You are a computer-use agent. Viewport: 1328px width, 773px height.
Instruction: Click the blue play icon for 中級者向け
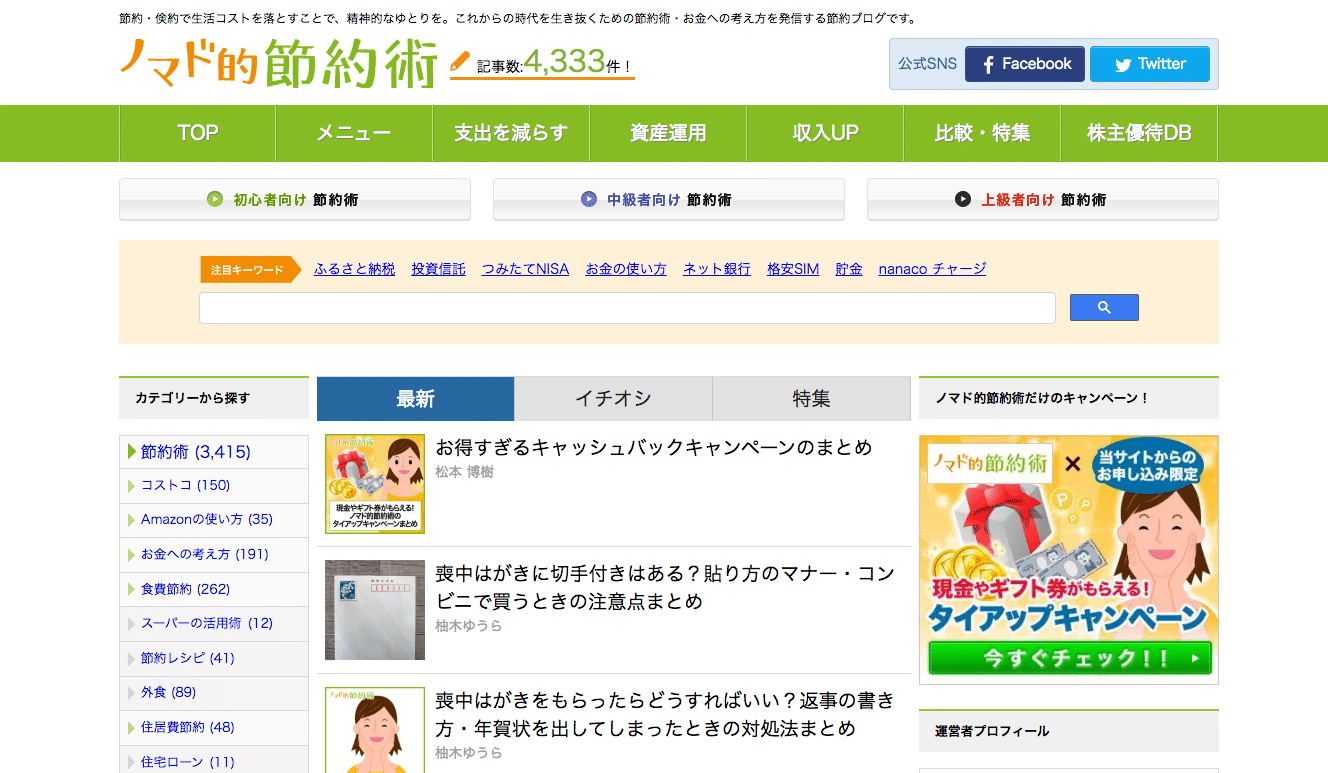pyautogui.click(x=589, y=199)
